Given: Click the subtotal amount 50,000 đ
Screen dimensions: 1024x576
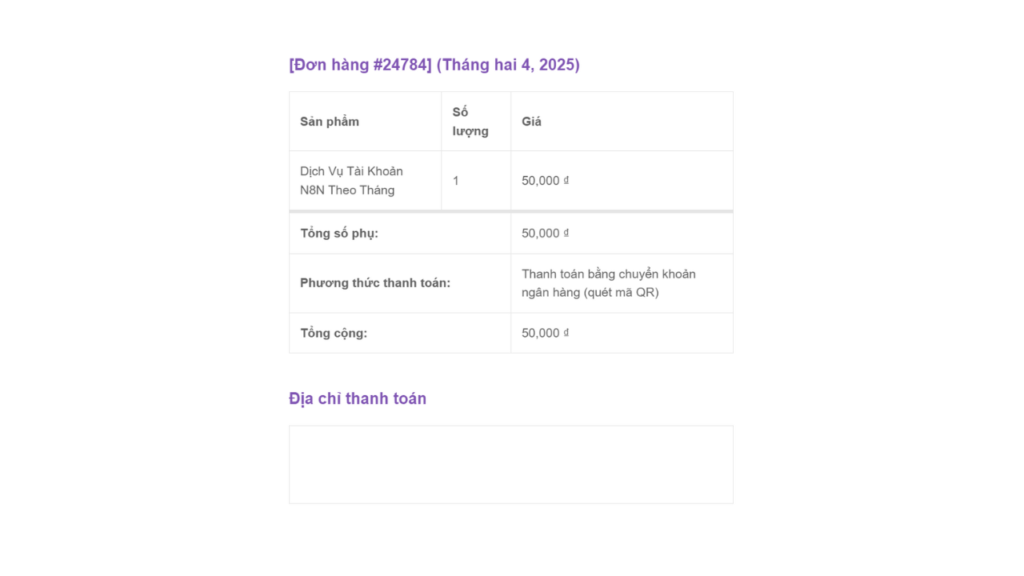Looking at the screenshot, I should tap(545, 233).
